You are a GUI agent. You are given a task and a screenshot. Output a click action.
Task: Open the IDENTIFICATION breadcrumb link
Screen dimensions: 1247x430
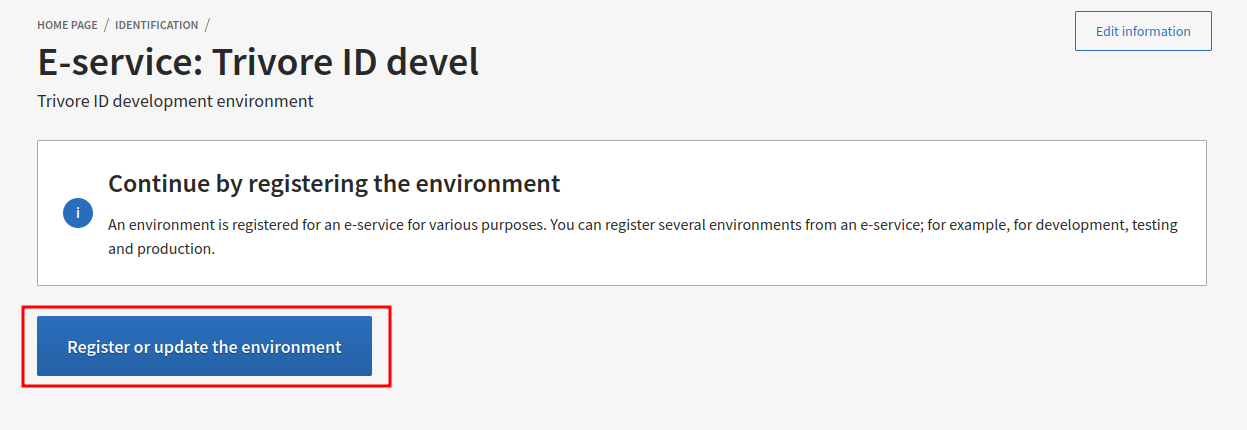pos(156,25)
